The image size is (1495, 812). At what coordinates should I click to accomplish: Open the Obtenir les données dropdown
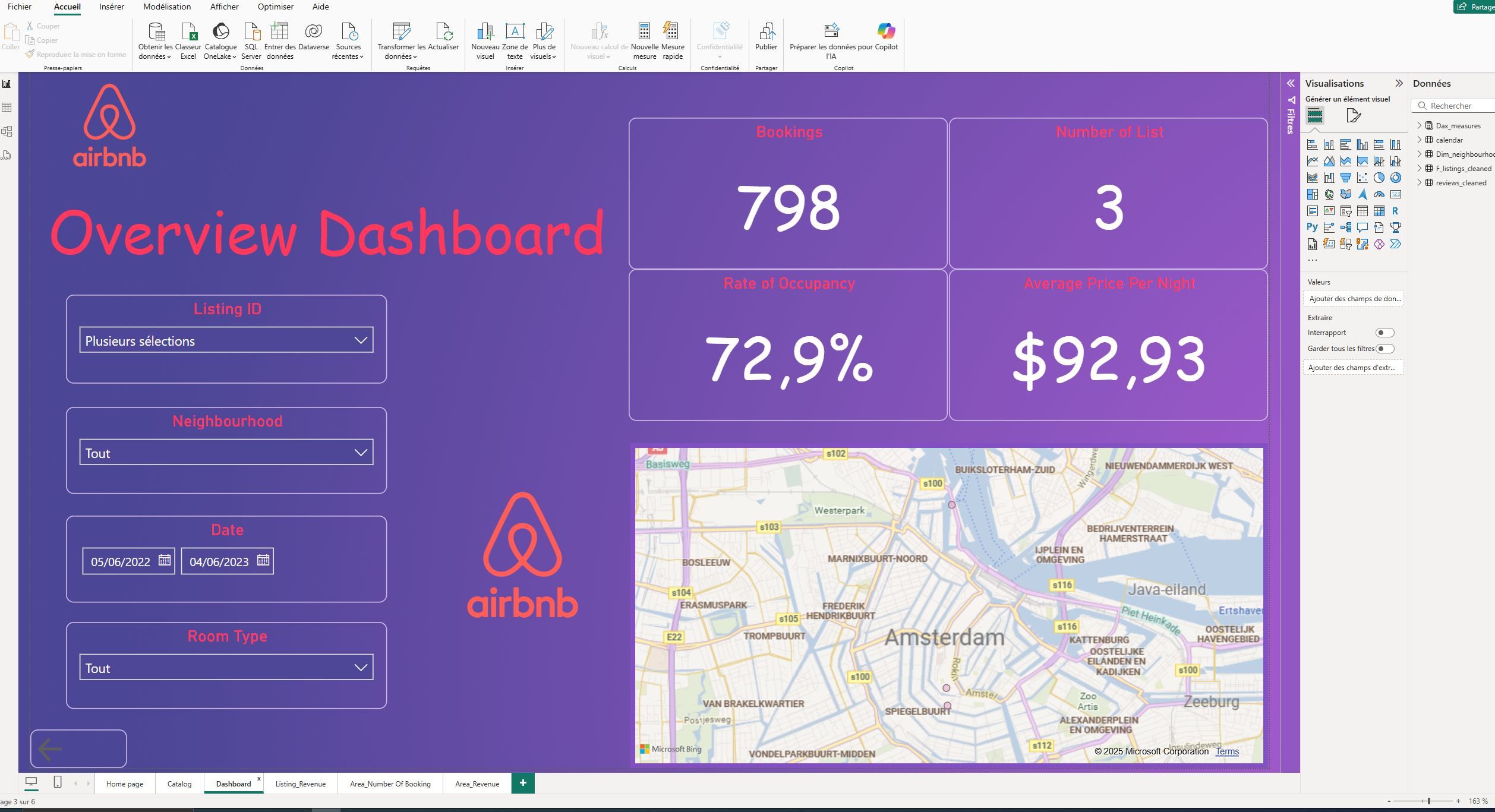[155, 41]
